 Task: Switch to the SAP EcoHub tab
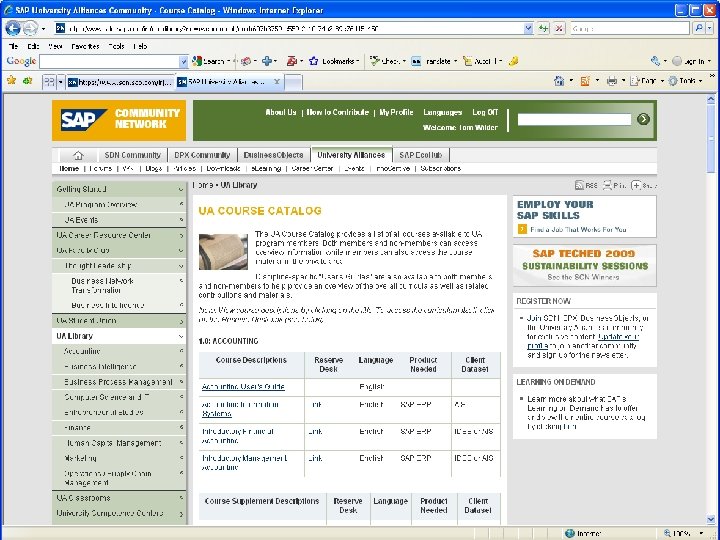pos(421,155)
